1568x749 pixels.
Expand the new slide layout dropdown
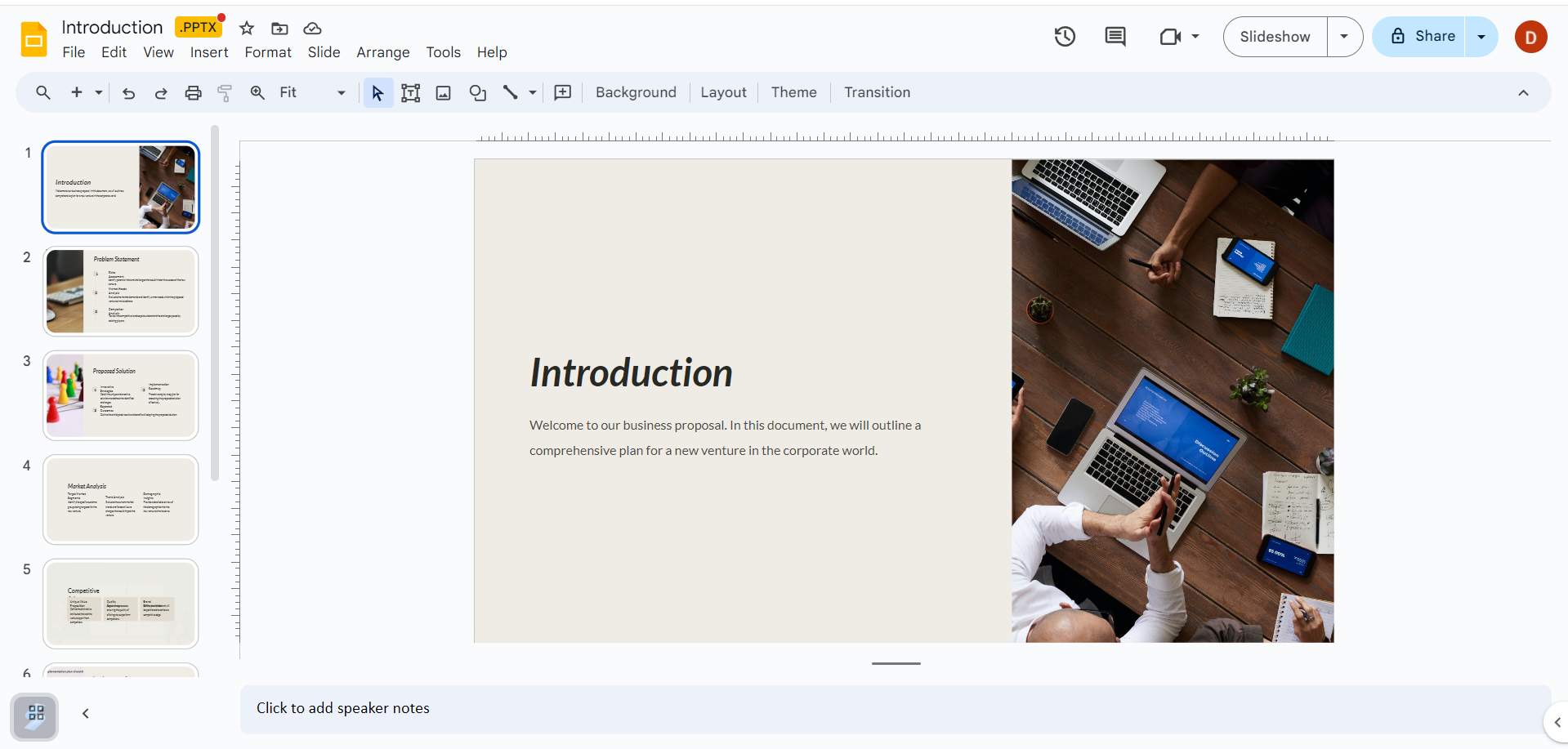[99, 93]
